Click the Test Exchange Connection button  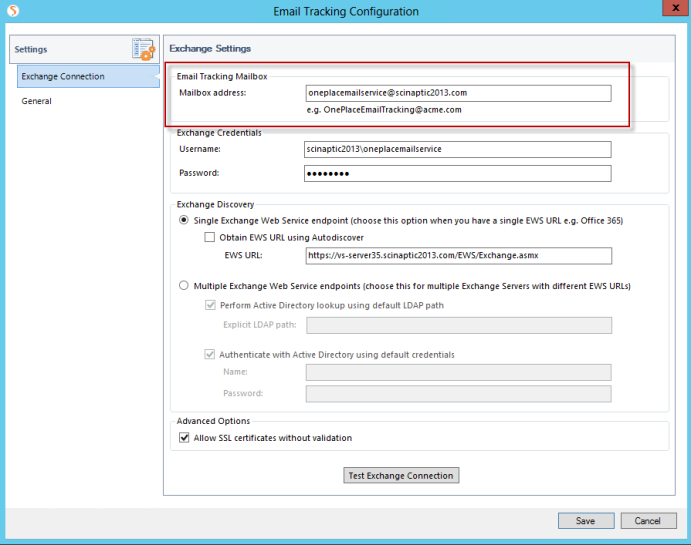click(x=401, y=475)
